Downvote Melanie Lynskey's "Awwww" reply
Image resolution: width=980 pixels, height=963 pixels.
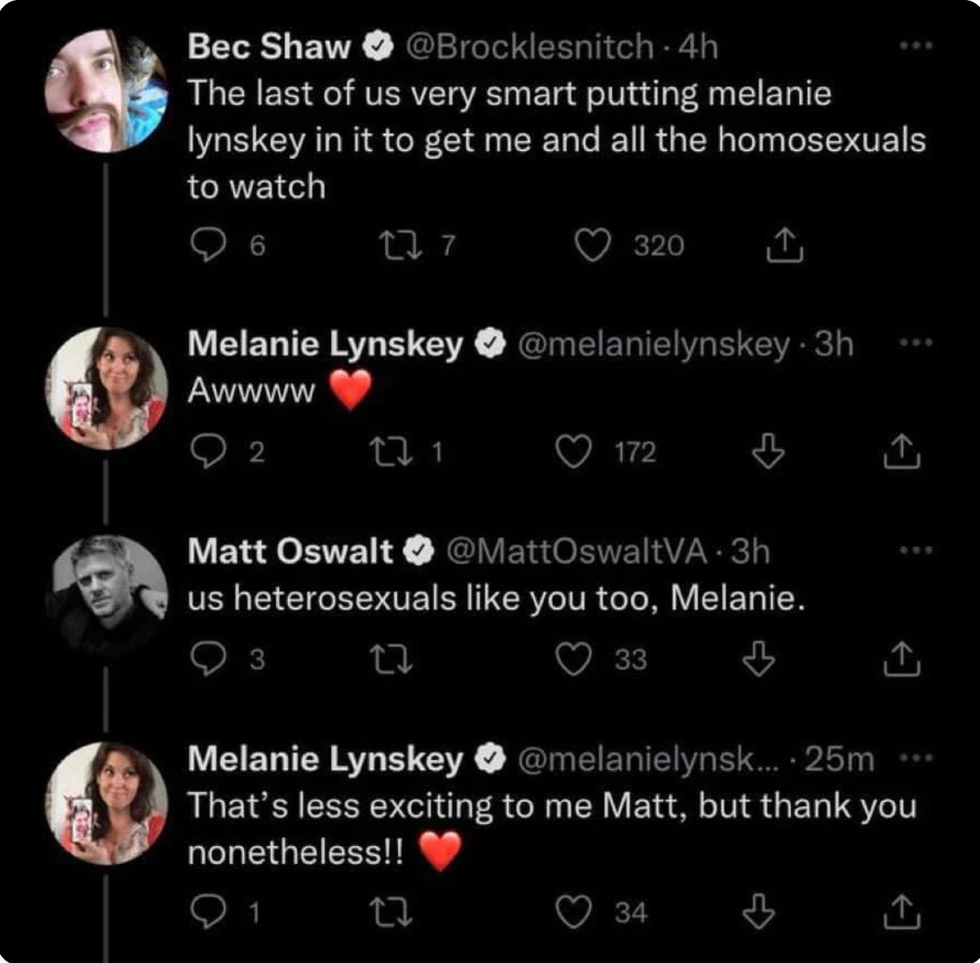pyautogui.click(x=765, y=453)
